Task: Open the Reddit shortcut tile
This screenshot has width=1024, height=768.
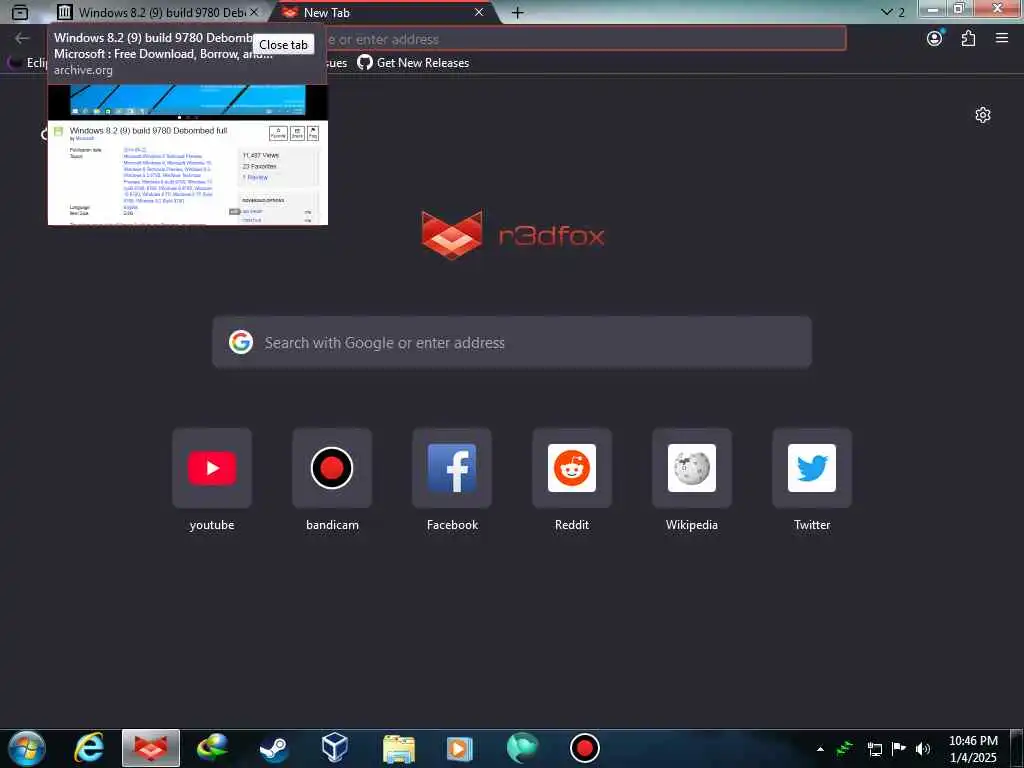Action: tap(572, 468)
